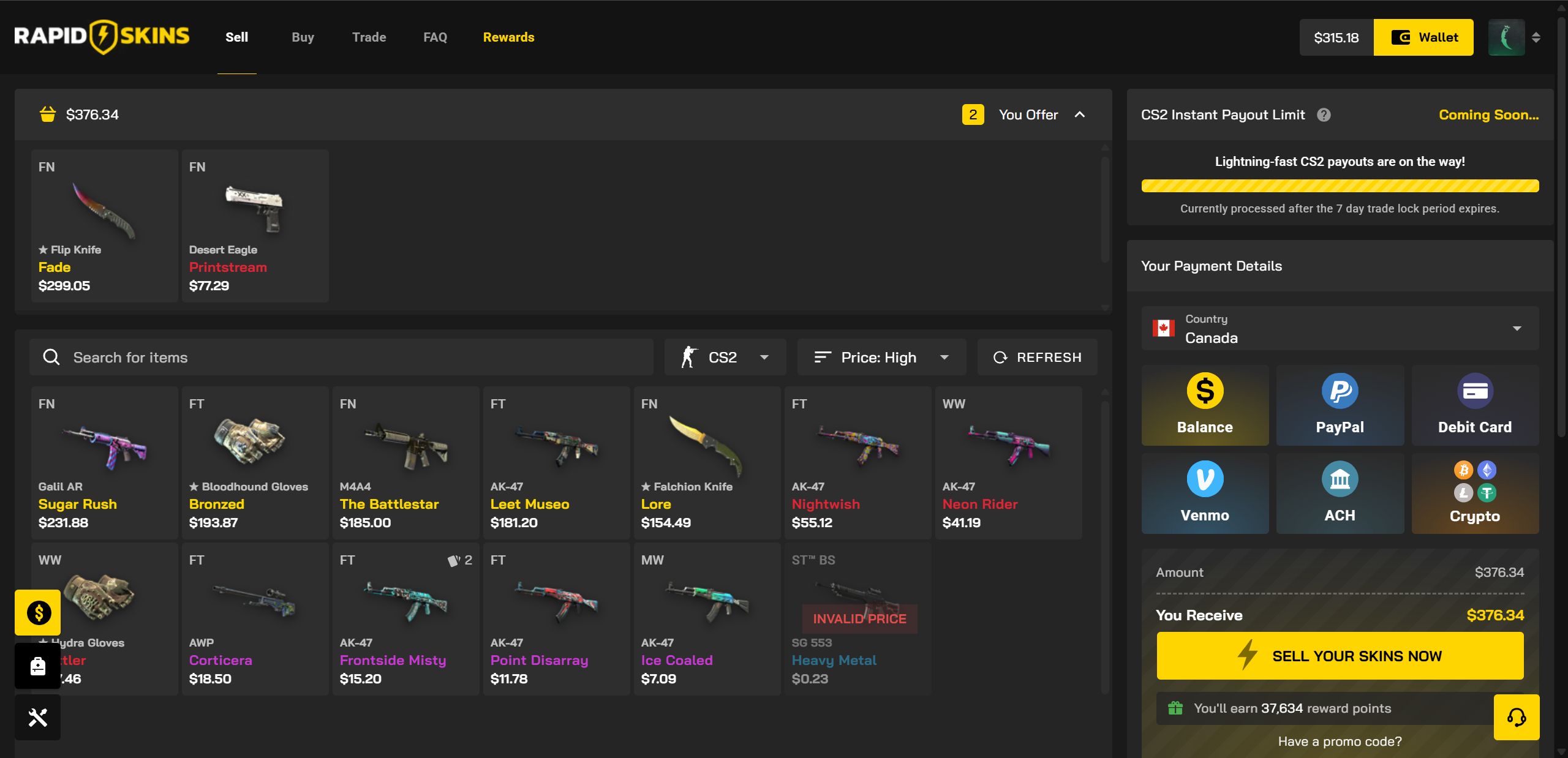Image resolution: width=1568 pixels, height=758 pixels.
Task: Remove Flip Knife Fade from the offer
Action: click(105, 225)
